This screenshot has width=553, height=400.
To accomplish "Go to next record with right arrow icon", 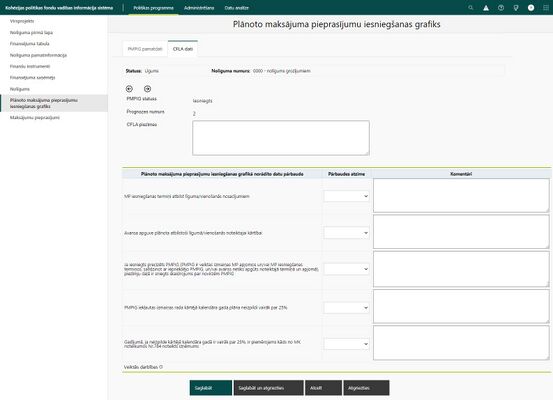I will tap(147, 89).
